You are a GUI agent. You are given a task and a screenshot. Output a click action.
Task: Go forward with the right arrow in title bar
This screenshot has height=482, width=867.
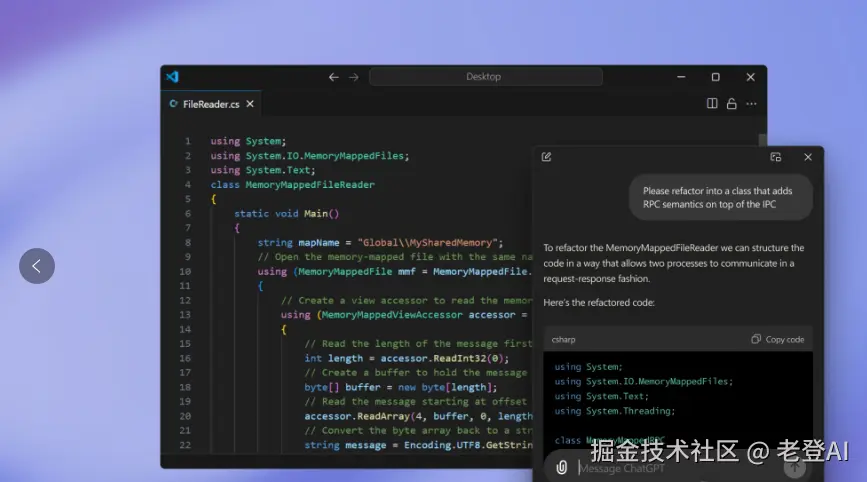click(354, 77)
